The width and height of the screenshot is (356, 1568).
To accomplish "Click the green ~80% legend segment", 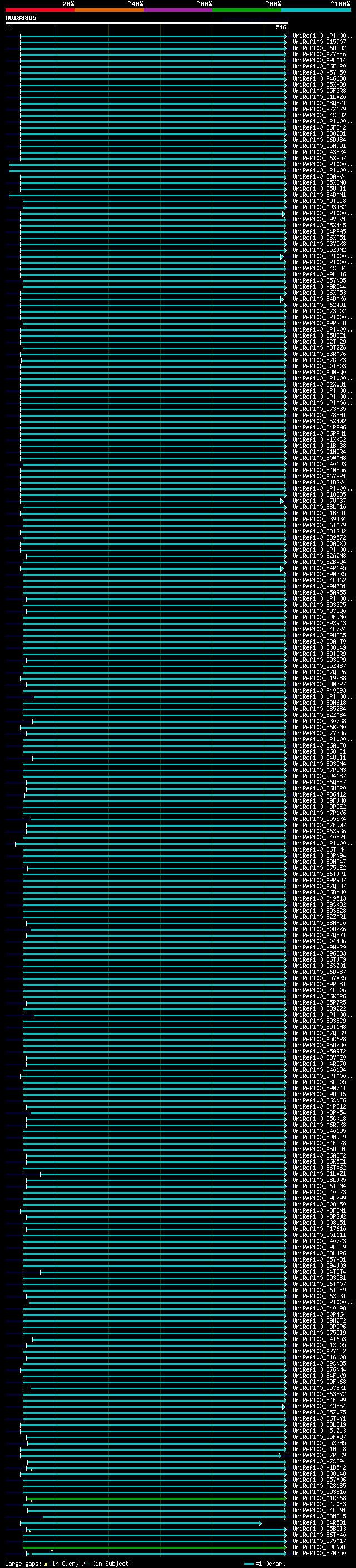I will (x=247, y=10).
